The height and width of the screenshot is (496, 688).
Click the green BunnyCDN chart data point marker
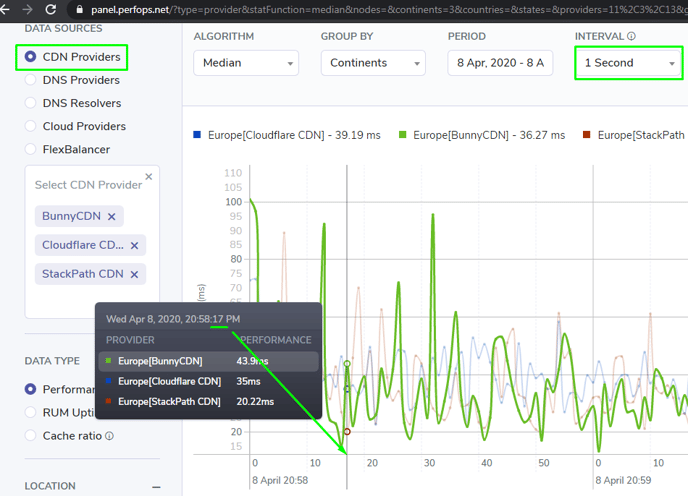[x=347, y=363]
